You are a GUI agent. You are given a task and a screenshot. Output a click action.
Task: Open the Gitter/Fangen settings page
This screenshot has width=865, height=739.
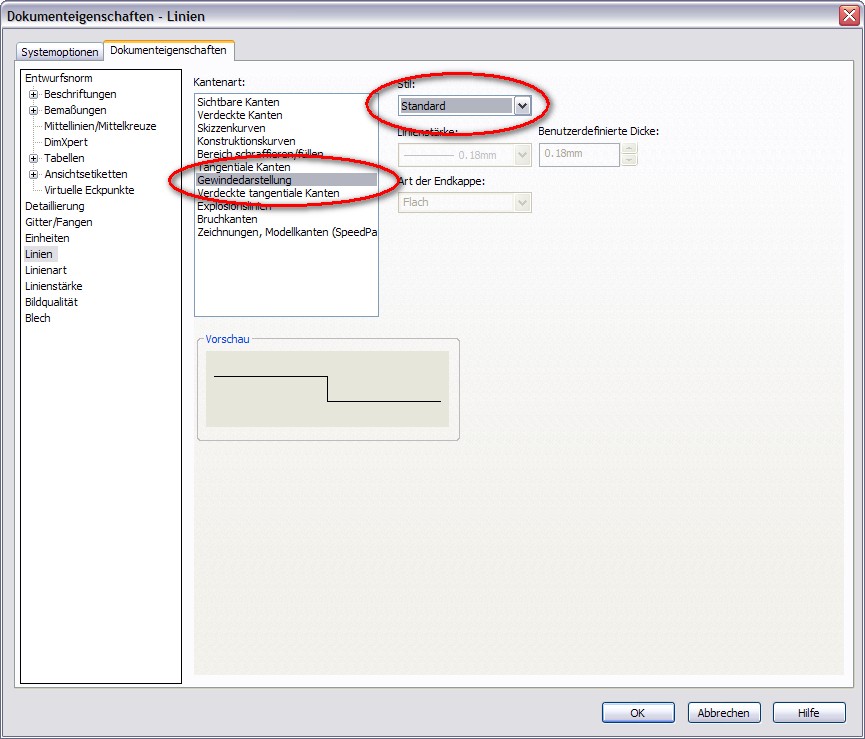click(58, 222)
